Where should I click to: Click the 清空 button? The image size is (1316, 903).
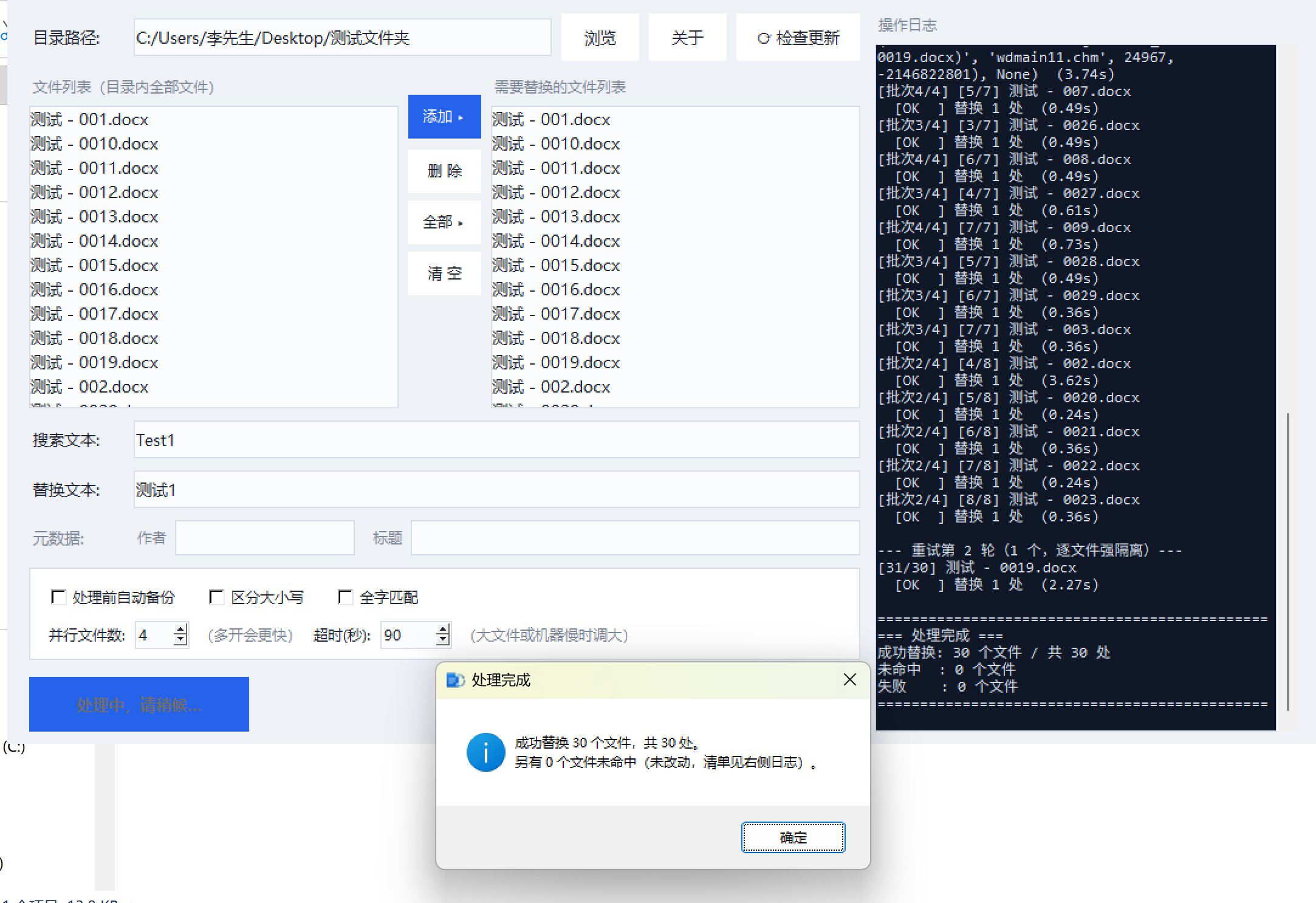444,273
